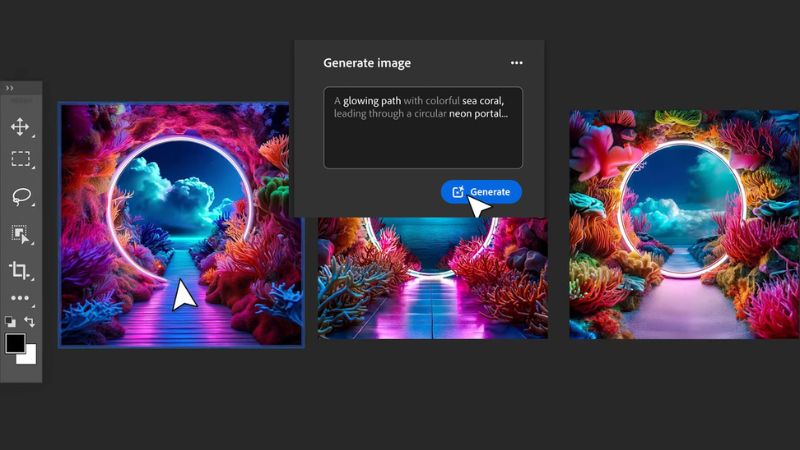Select the Move tool
800x450 pixels.
(x=20, y=127)
